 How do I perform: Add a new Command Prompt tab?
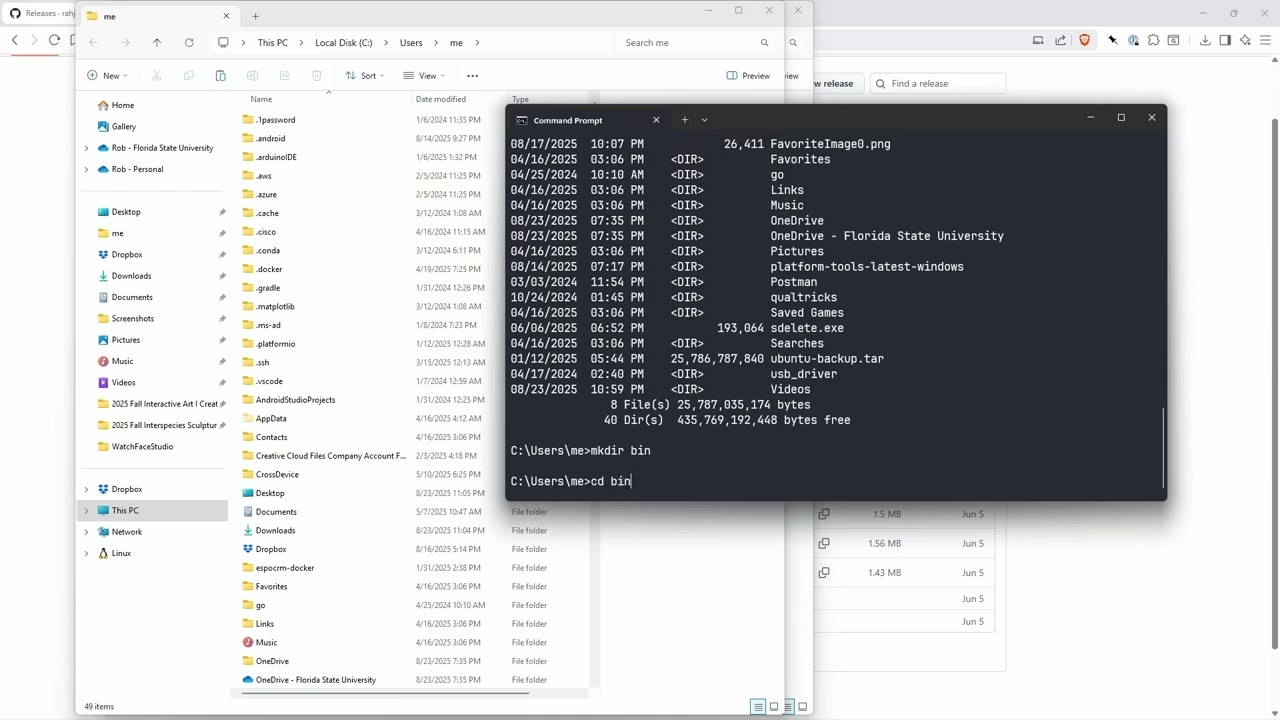[684, 120]
